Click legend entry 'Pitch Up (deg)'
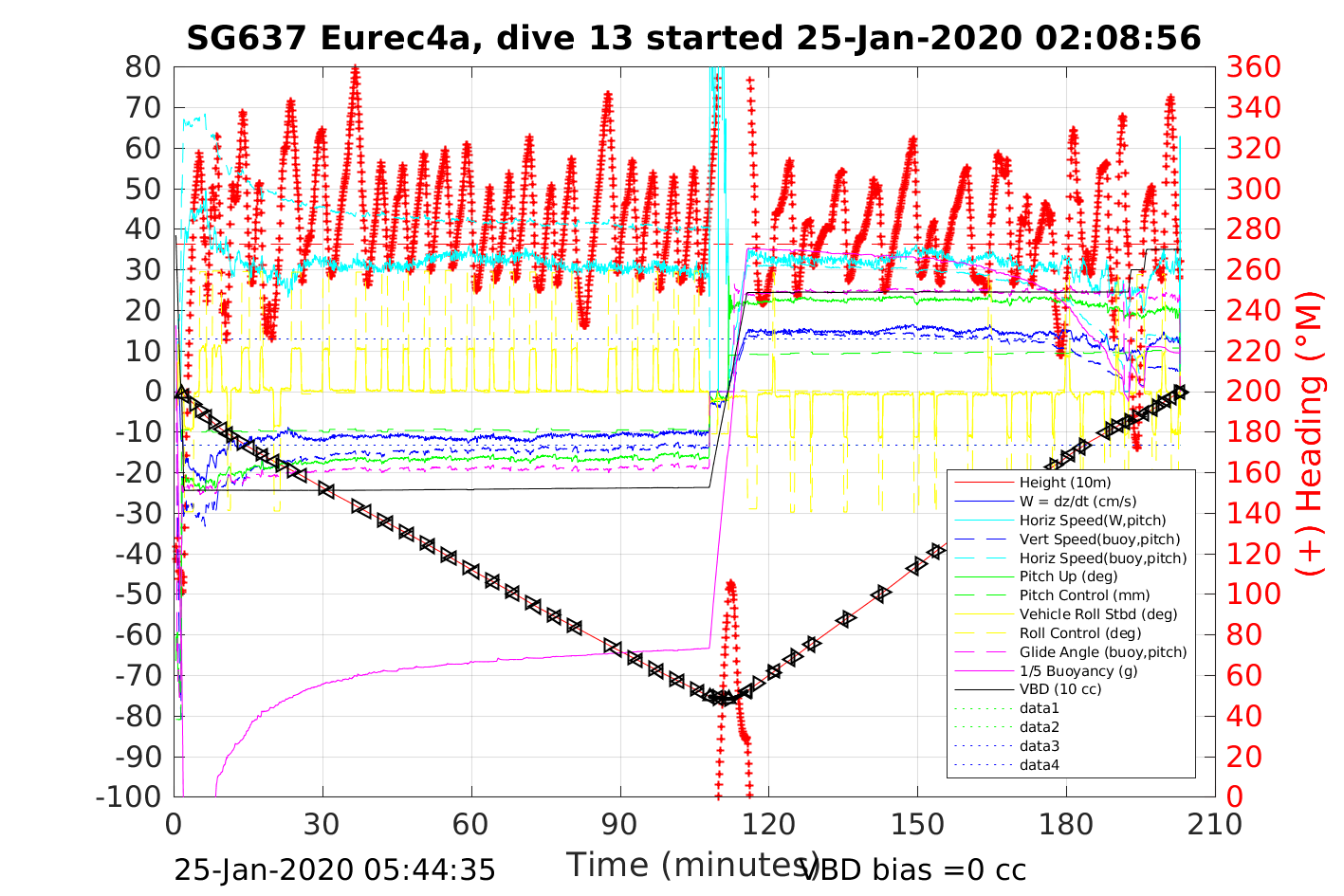This screenshot has height=896, width=1344. [1068, 576]
